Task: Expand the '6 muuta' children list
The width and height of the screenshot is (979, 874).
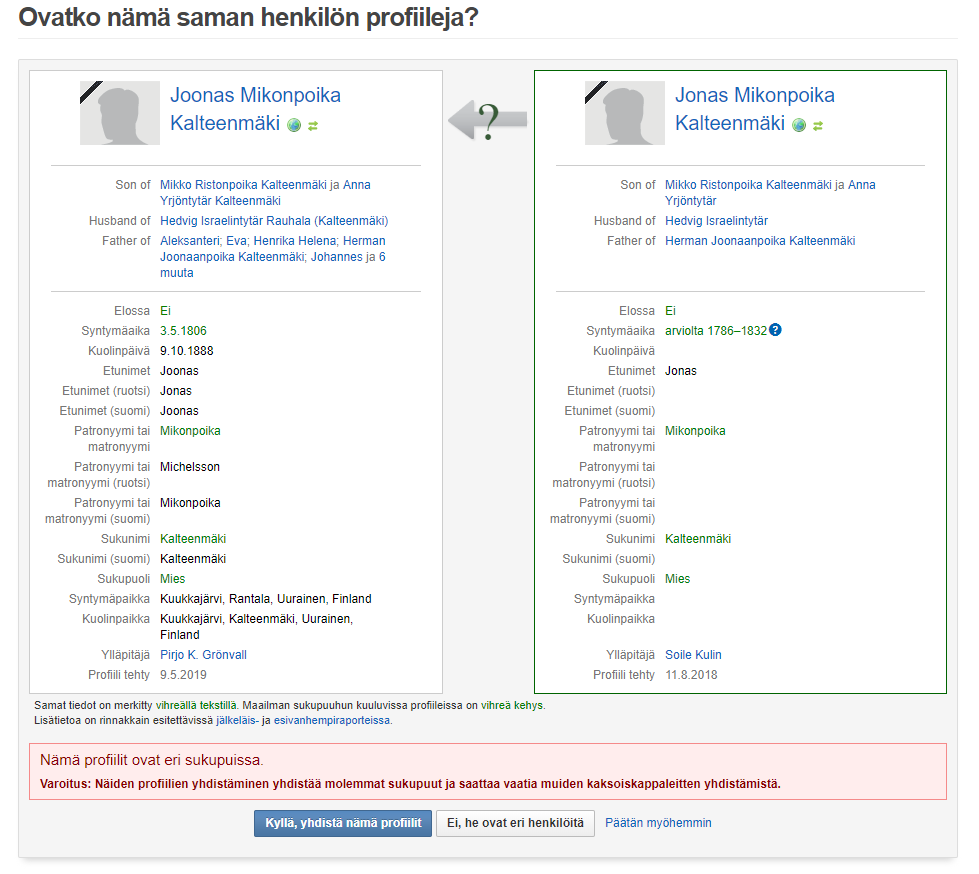Action: (272, 265)
